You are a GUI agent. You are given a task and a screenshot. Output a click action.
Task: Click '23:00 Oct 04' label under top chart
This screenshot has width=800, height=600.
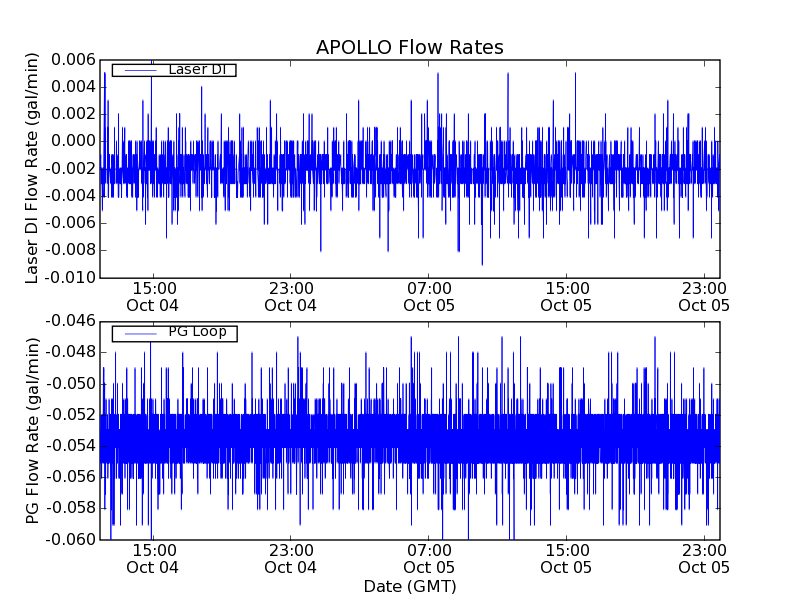290,297
